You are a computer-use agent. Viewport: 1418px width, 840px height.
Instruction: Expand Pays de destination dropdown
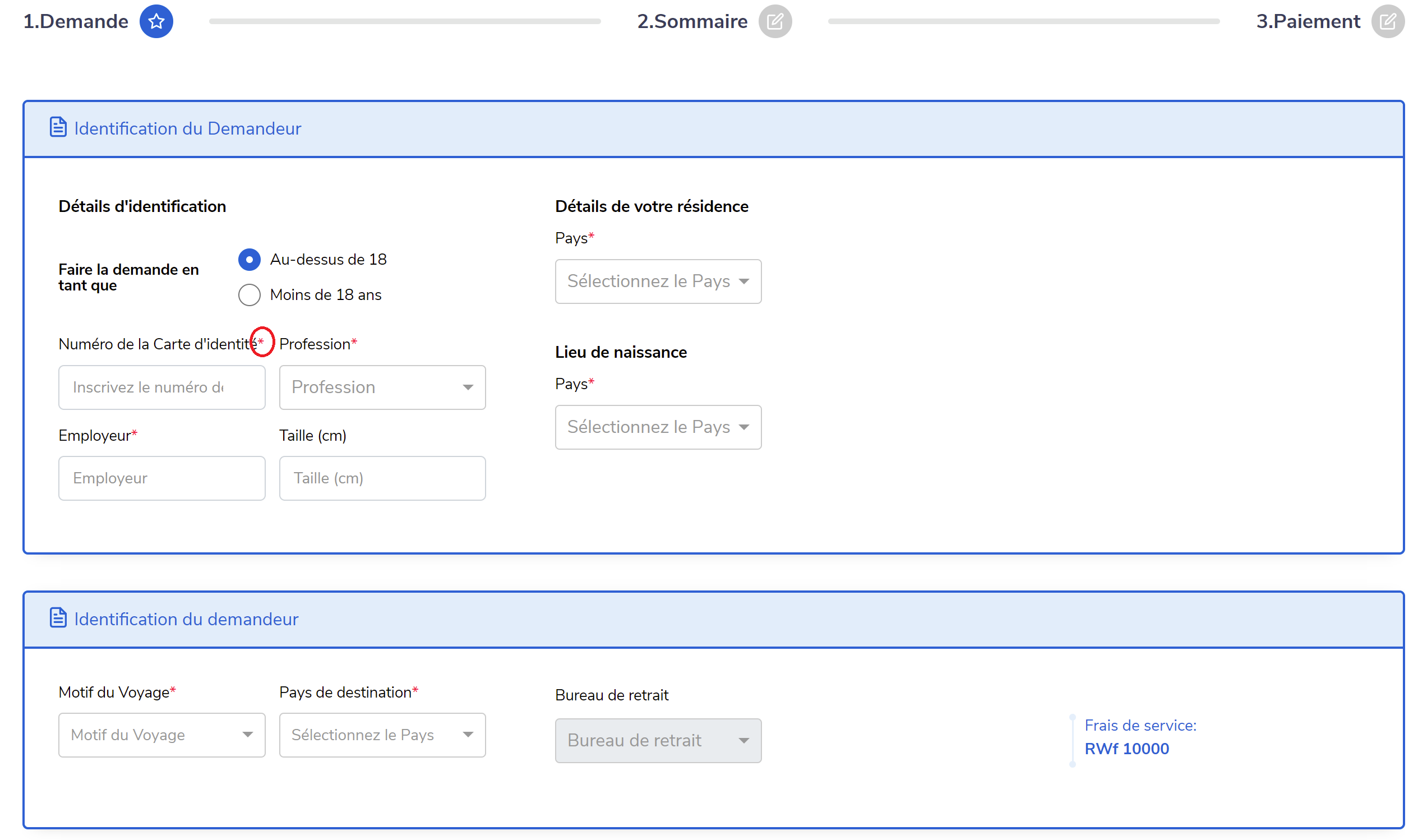point(382,735)
